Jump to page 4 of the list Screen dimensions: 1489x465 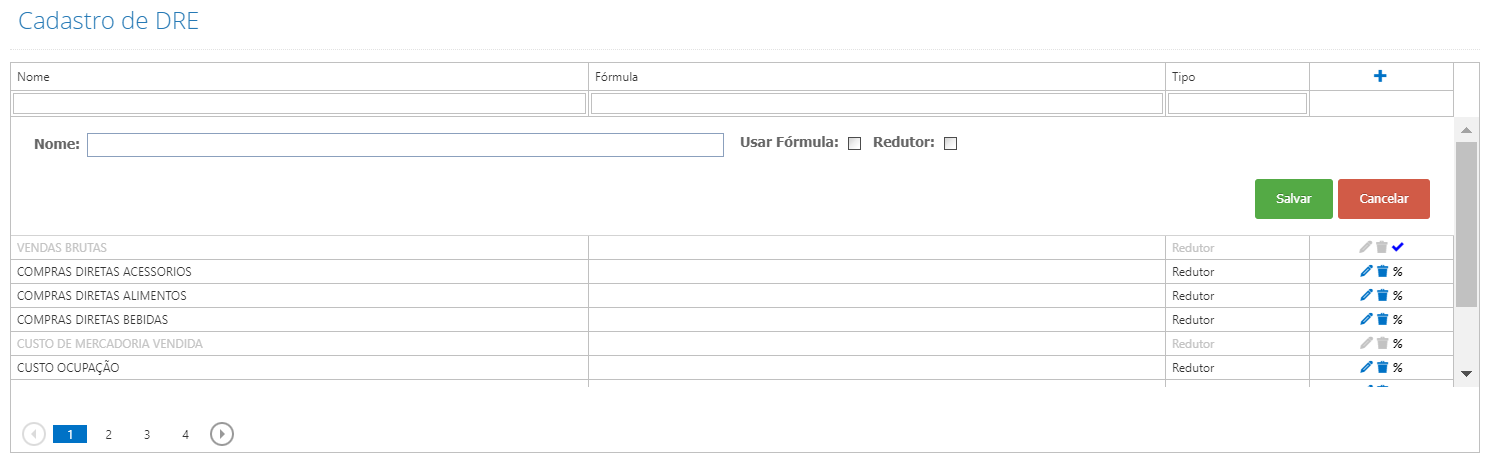pyautogui.click(x=185, y=435)
